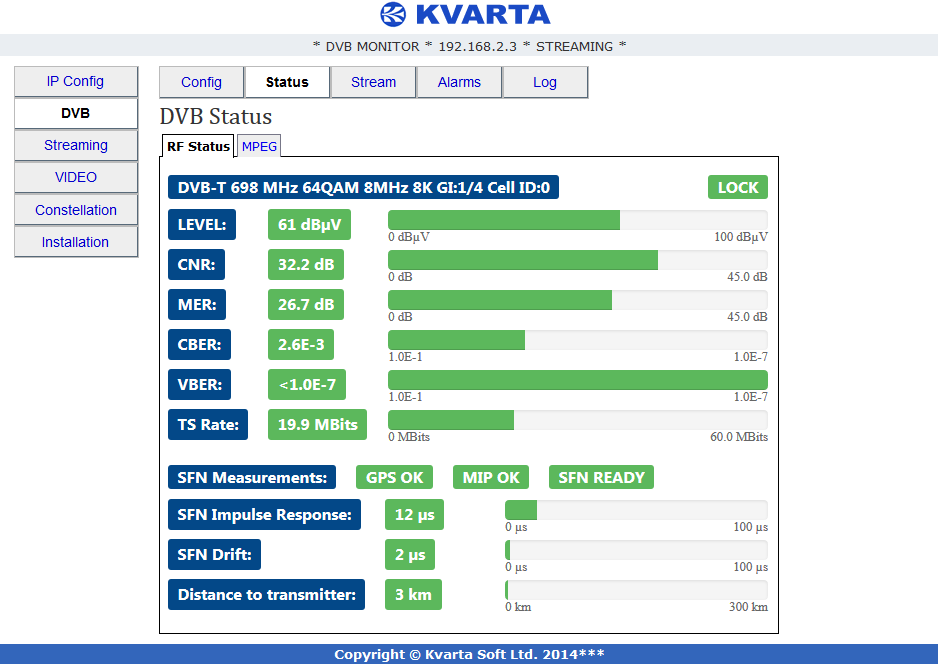938x664 pixels.
Task: Open the IP Config section
Action: [76, 81]
